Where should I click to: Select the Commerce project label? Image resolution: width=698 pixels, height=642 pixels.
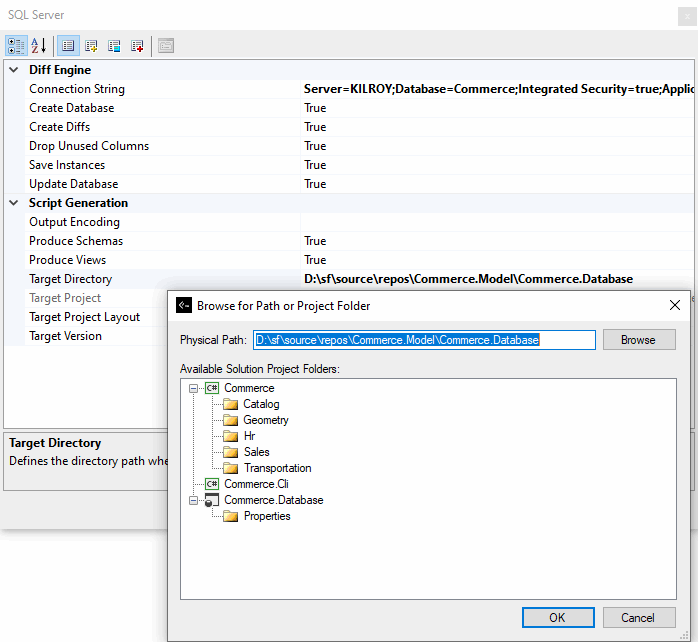[x=249, y=388]
